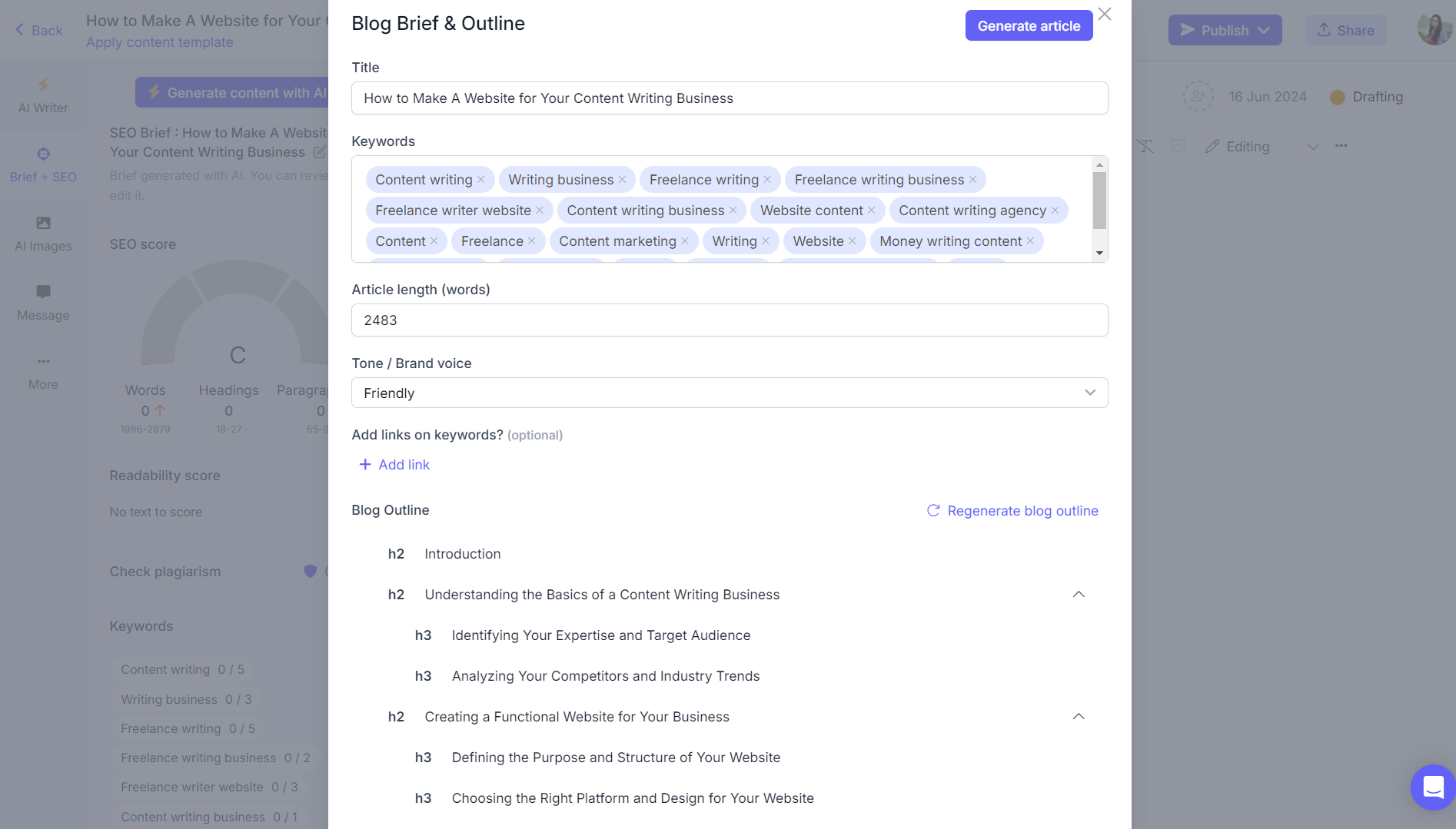This screenshot has width=1456, height=829.
Task: Switch to the Brief + SEO tab
Action: [43, 164]
